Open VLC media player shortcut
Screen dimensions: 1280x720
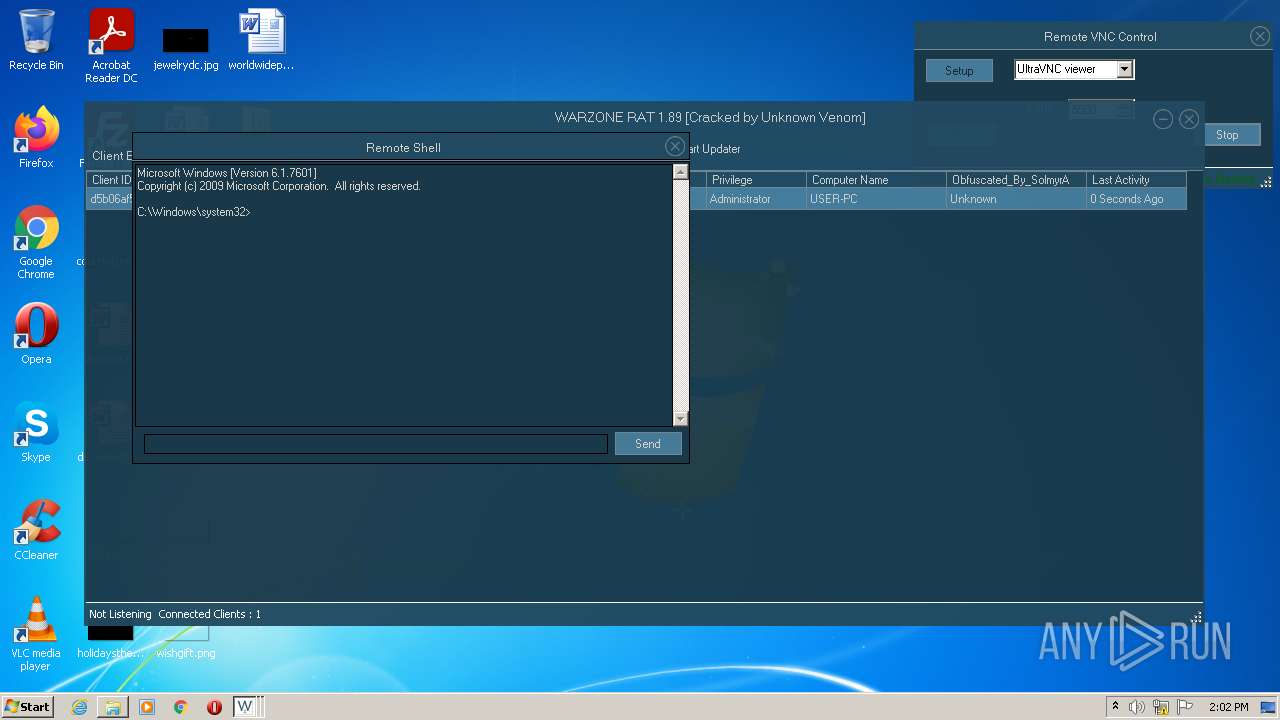point(36,634)
